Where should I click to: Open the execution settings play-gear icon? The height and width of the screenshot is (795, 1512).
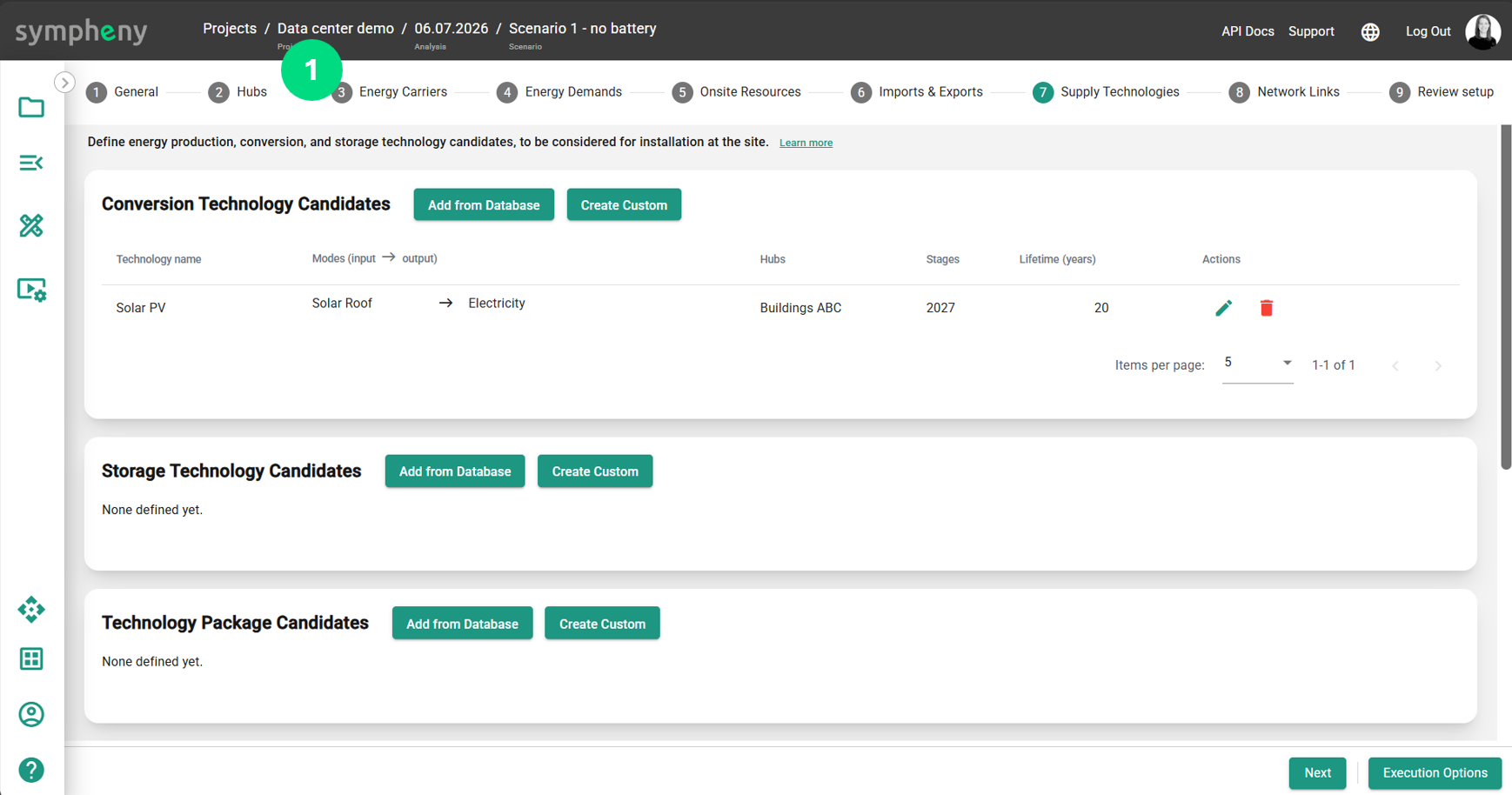[x=31, y=290]
